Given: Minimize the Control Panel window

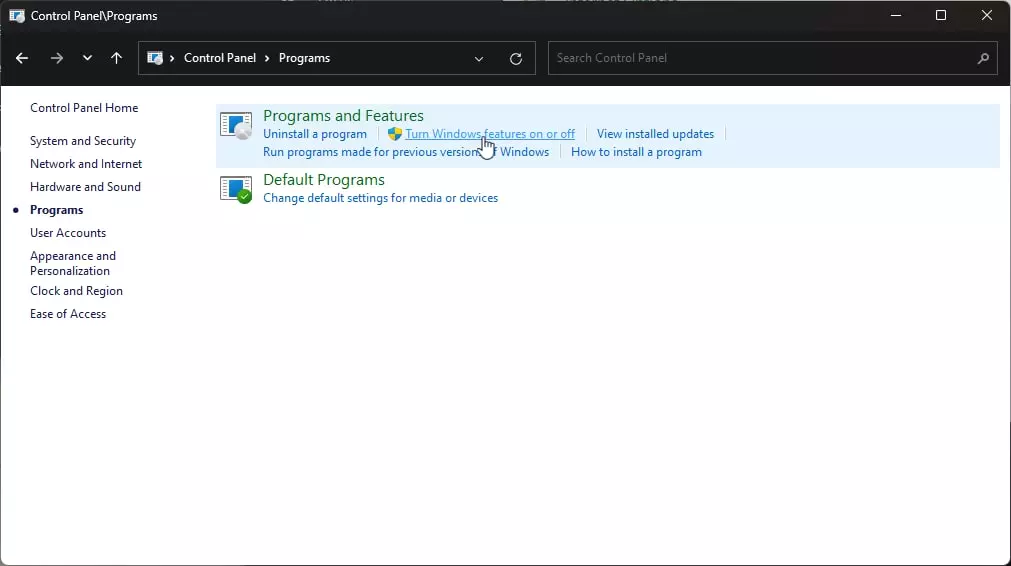Looking at the screenshot, I should [896, 15].
